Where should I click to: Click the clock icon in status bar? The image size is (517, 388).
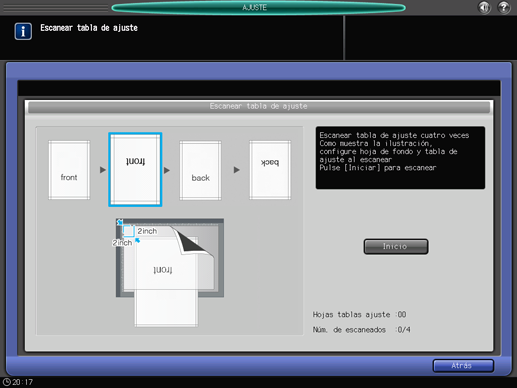(6, 382)
